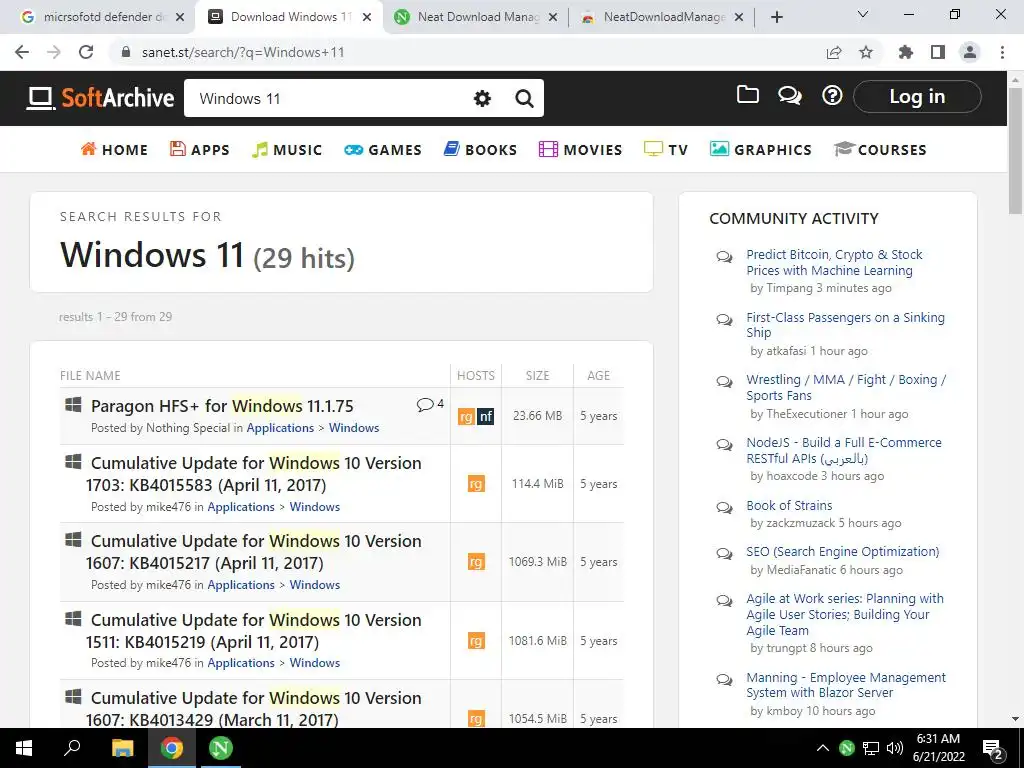Open Agile at Work series thread
This screenshot has height=768, width=1024.
844,615
